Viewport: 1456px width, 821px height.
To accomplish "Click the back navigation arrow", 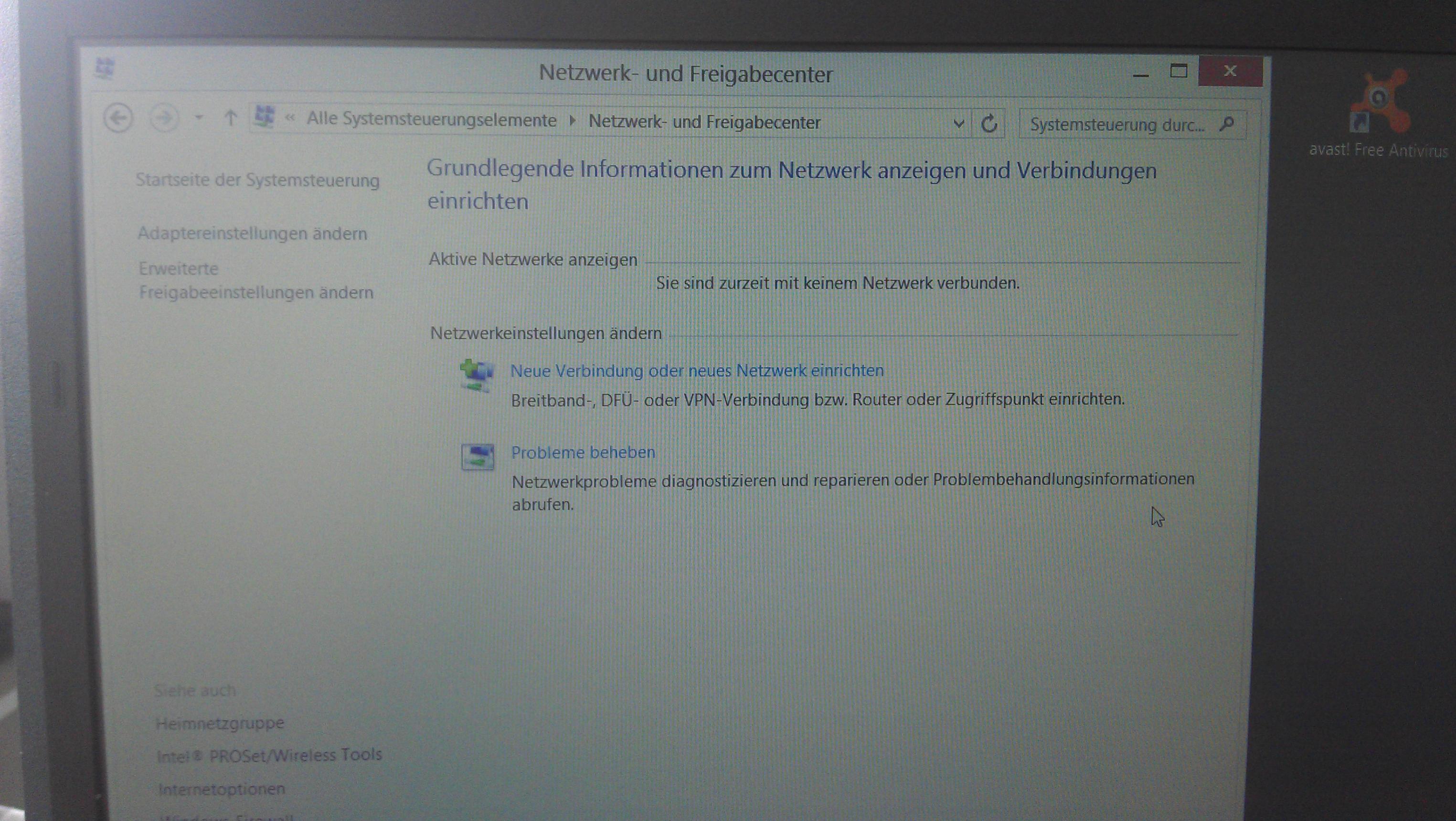I will [x=118, y=118].
